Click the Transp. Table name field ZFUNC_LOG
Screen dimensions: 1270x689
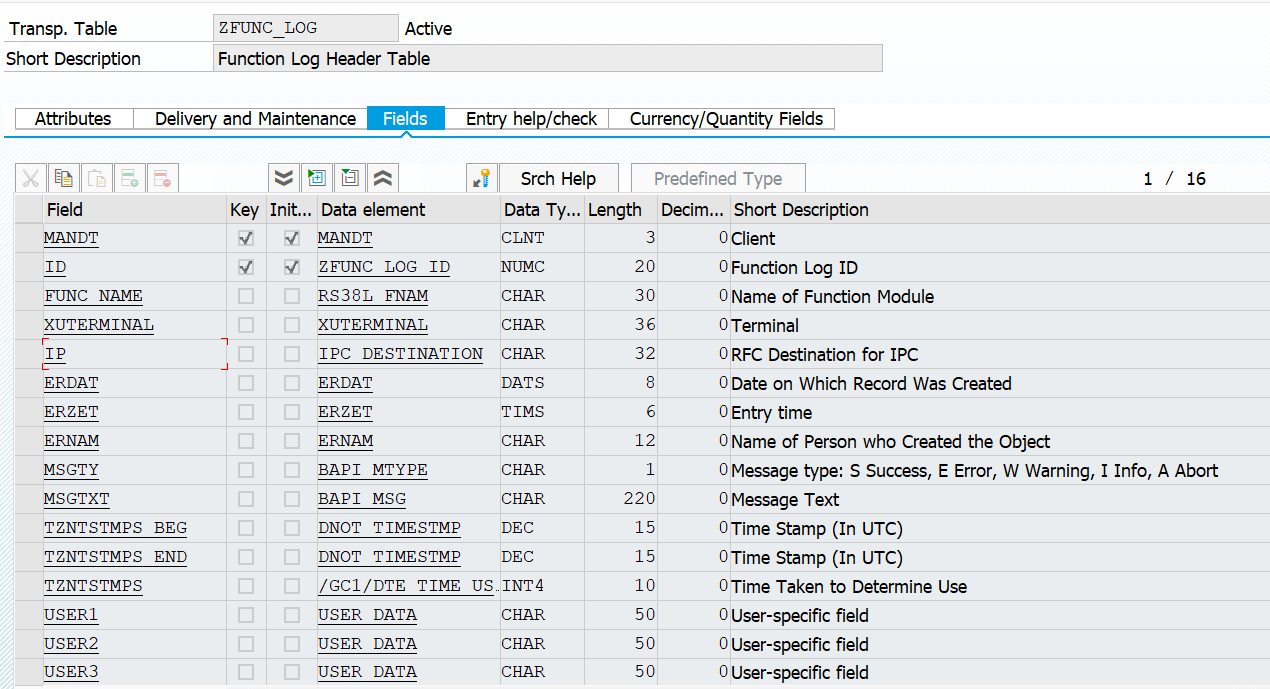tap(306, 28)
